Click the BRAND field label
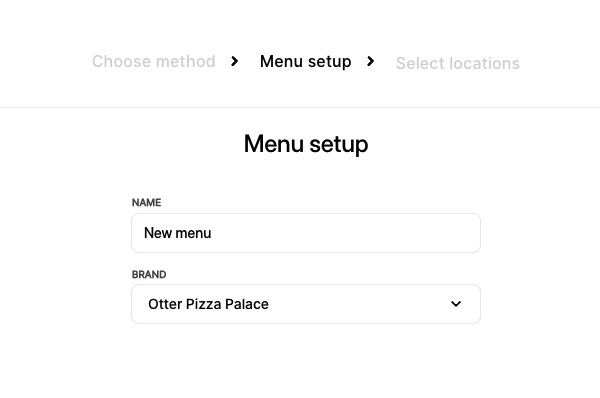Image resolution: width=600 pixels, height=398 pixels. 149,274
